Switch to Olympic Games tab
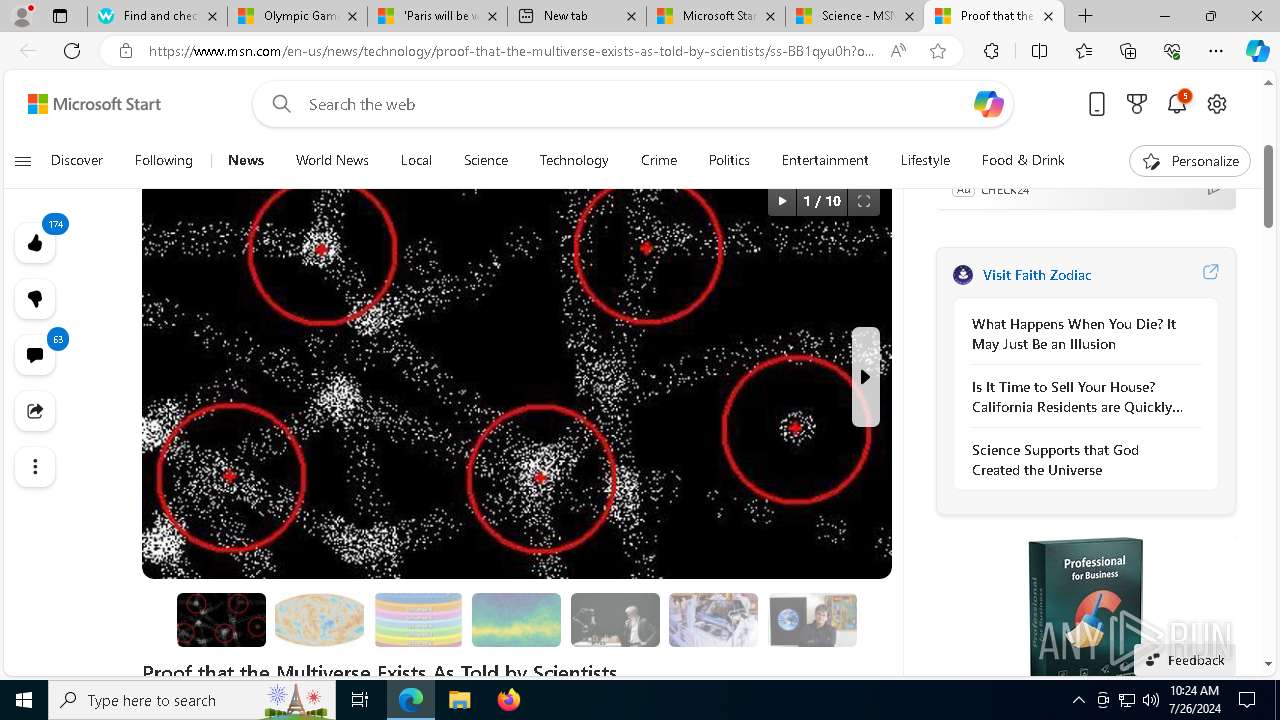The height and width of the screenshot is (720, 1280). pos(297,16)
